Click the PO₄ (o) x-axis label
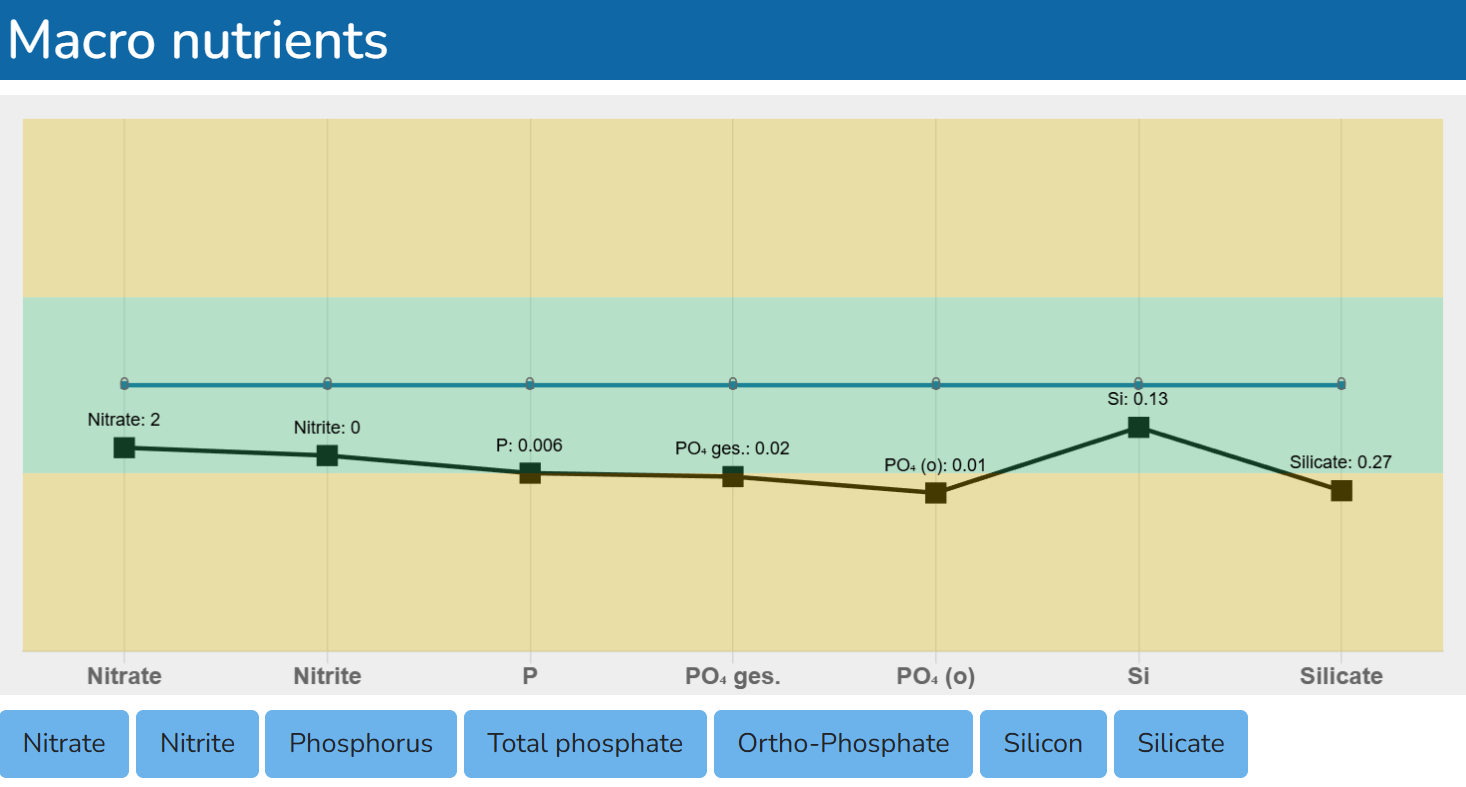 pyautogui.click(x=936, y=676)
